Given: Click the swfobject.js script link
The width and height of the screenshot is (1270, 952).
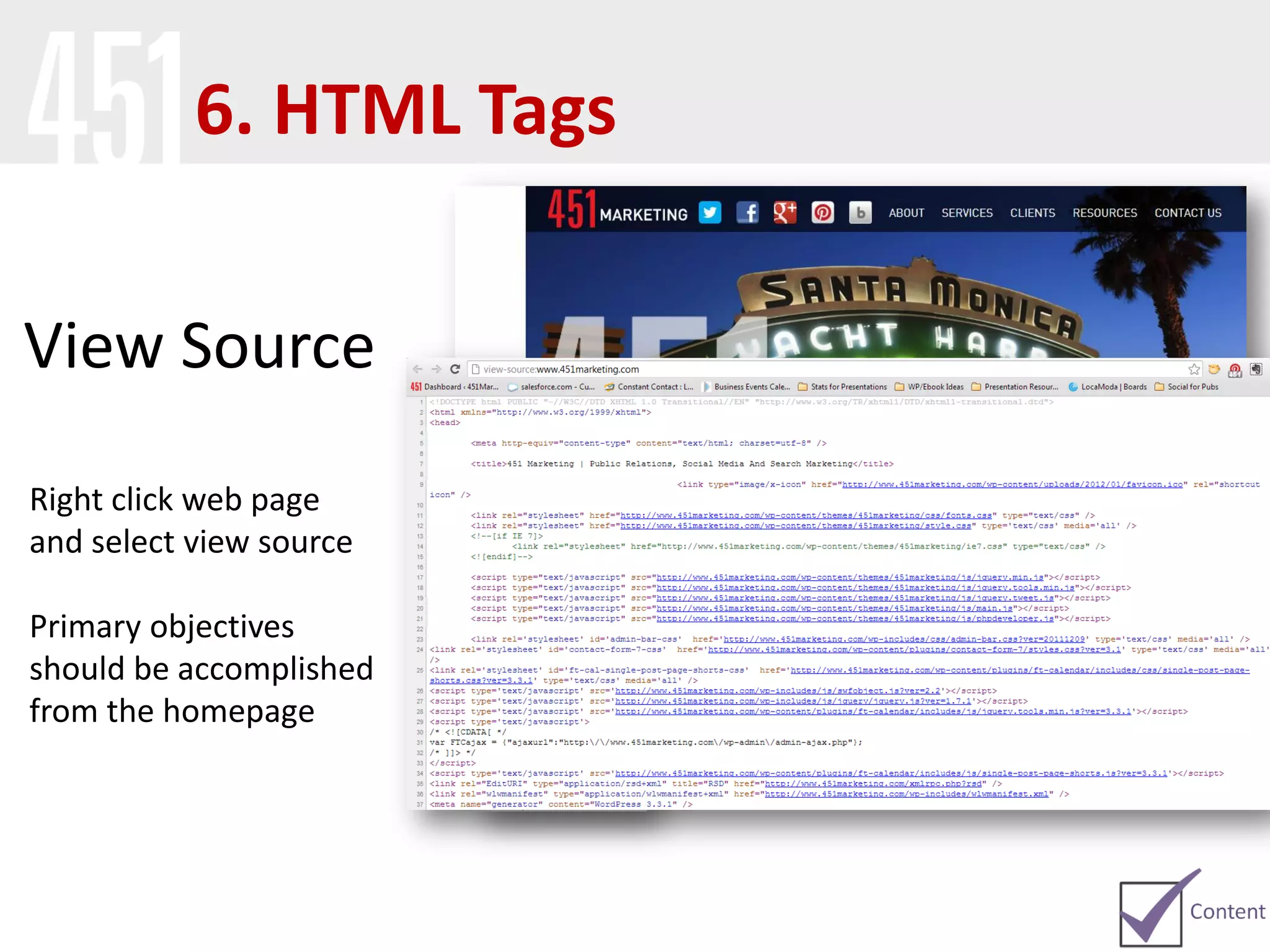Looking at the screenshot, I should (x=778, y=691).
